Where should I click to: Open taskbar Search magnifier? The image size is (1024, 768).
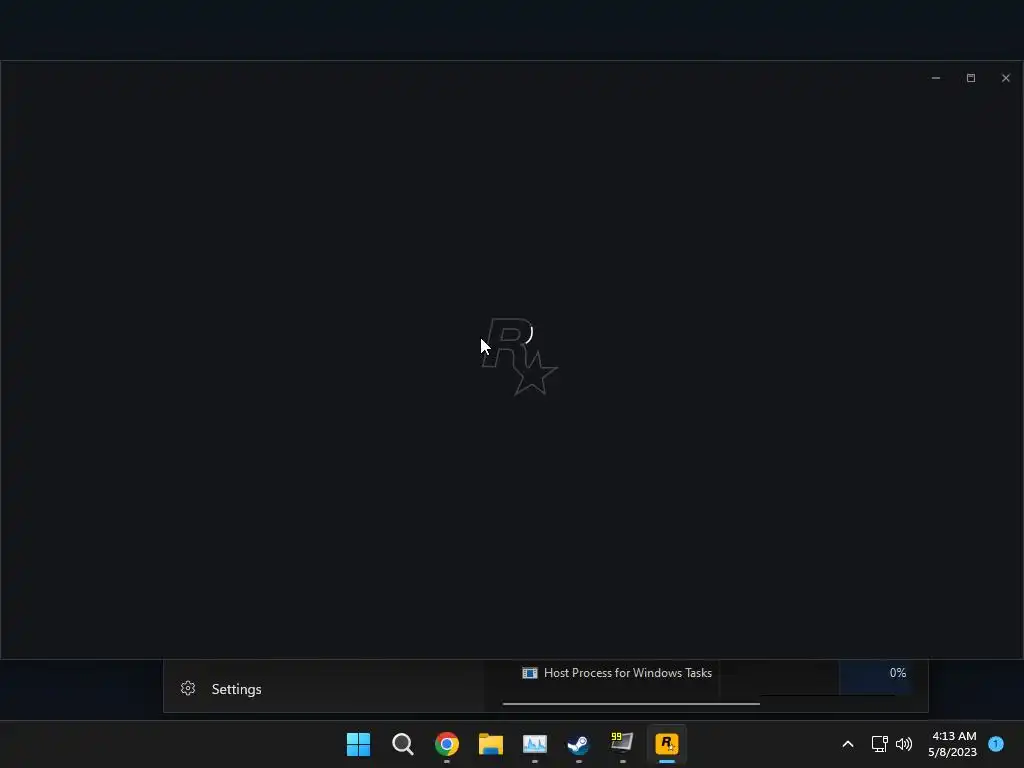click(x=402, y=744)
